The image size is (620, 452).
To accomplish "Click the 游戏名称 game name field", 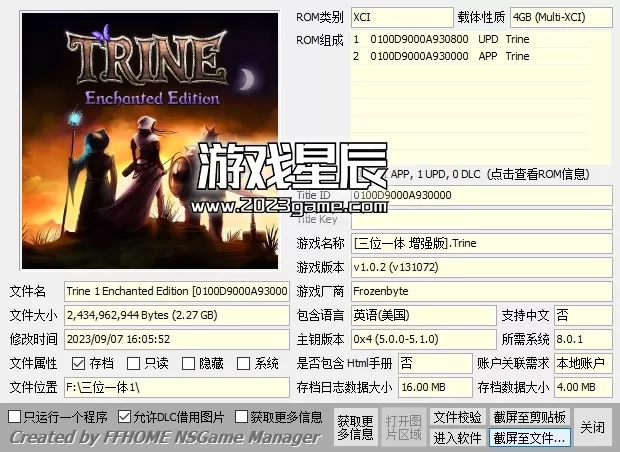I will (x=480, y=243).
